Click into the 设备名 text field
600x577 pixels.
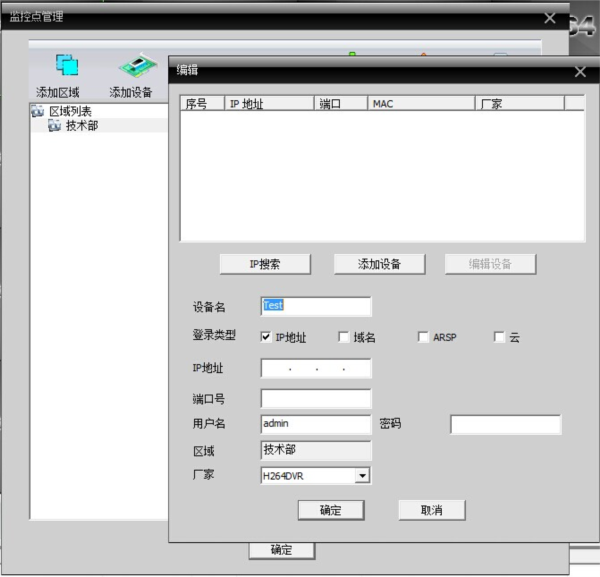[x=315, y=306]
